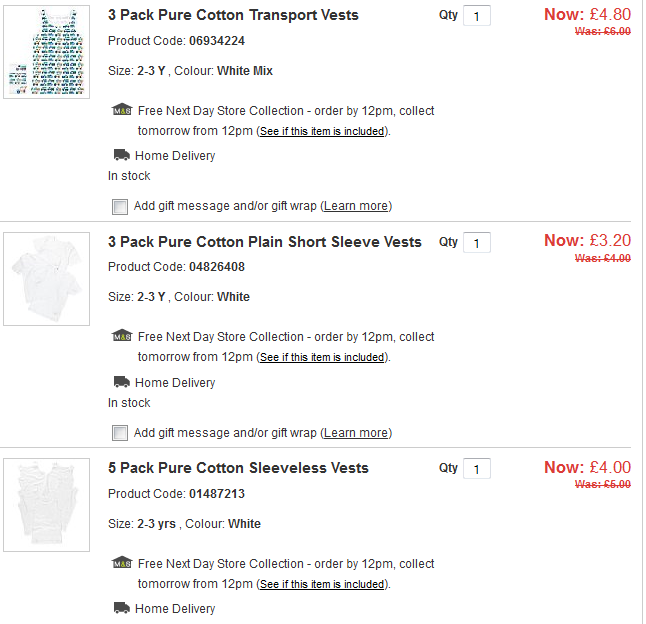Viewport: 646px width, 624px height.
Task: Click home delivery truck icon for Sleeveless Vests
Action: [x=122, y=608]
